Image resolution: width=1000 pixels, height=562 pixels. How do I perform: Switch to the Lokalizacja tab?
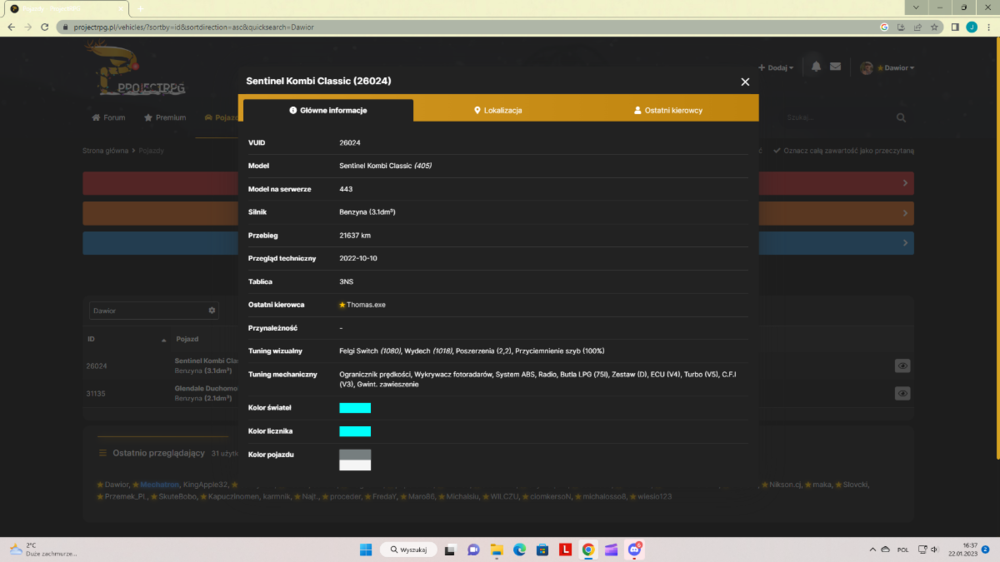point(498,110)
